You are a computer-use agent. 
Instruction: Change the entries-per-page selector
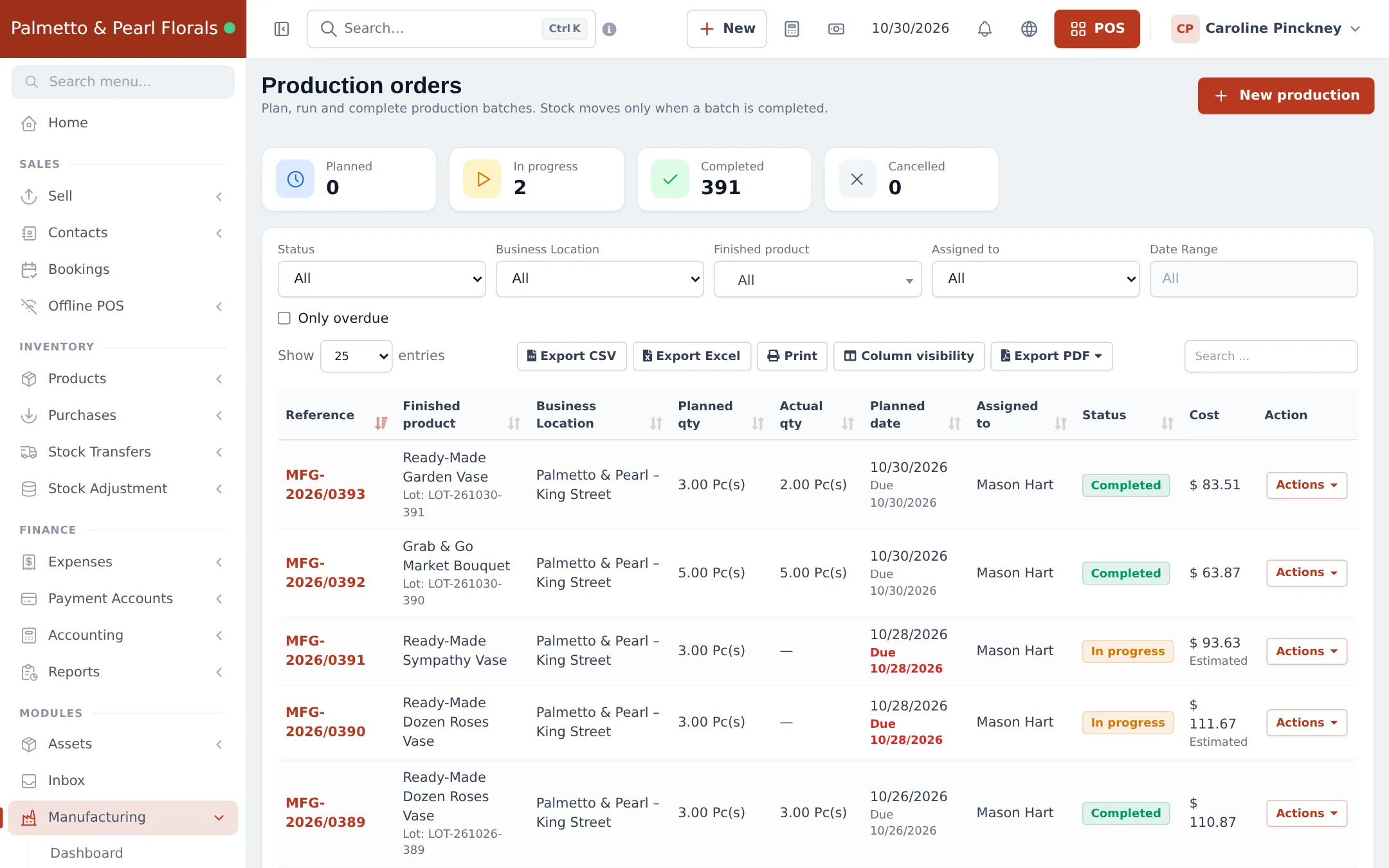click(x=356, y=356)
